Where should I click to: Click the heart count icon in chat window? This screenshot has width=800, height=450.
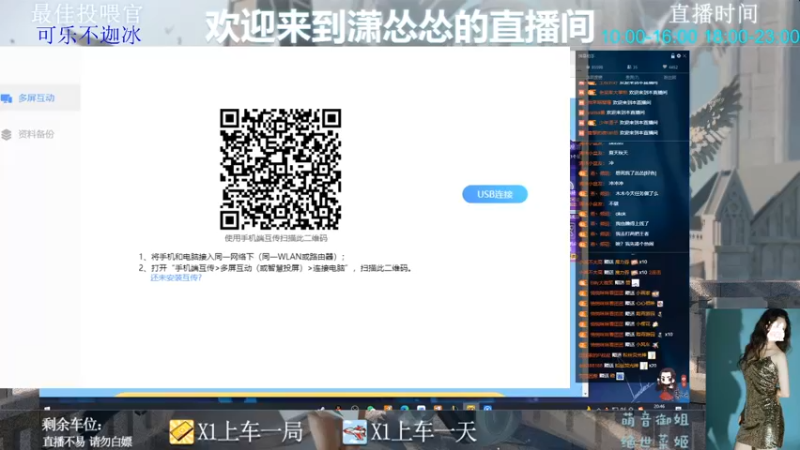point(665,67)
